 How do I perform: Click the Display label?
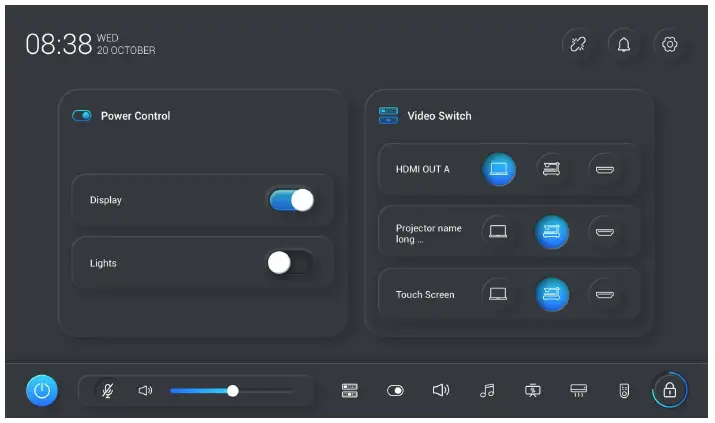[106, 200]
